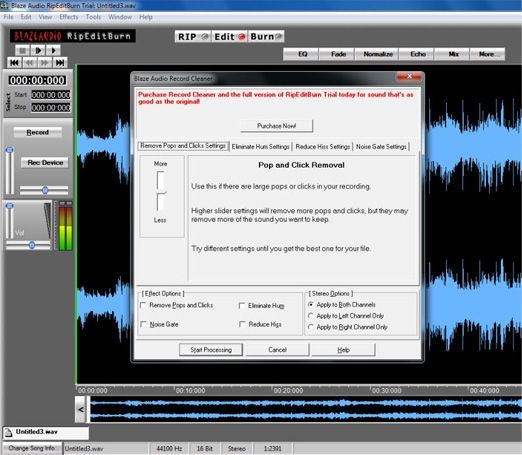Open the More effects button
The height and width of the screenshot is (455, 522).
(x=487, y=54)
